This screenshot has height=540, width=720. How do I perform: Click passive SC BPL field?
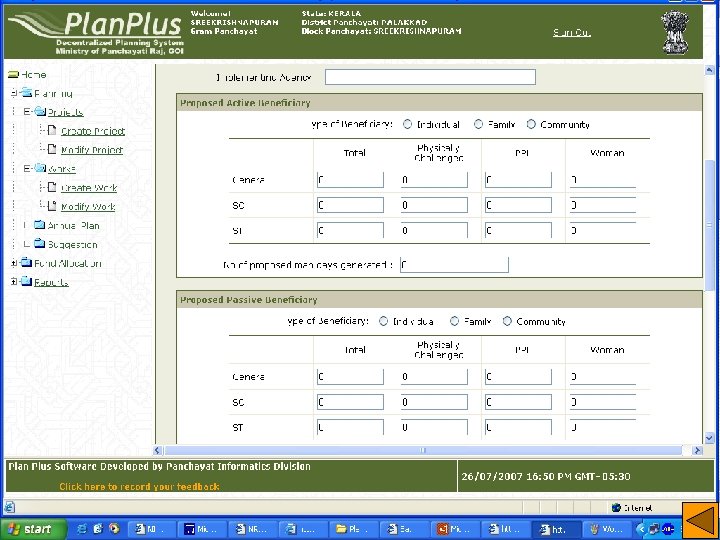(x=518, y=402)
